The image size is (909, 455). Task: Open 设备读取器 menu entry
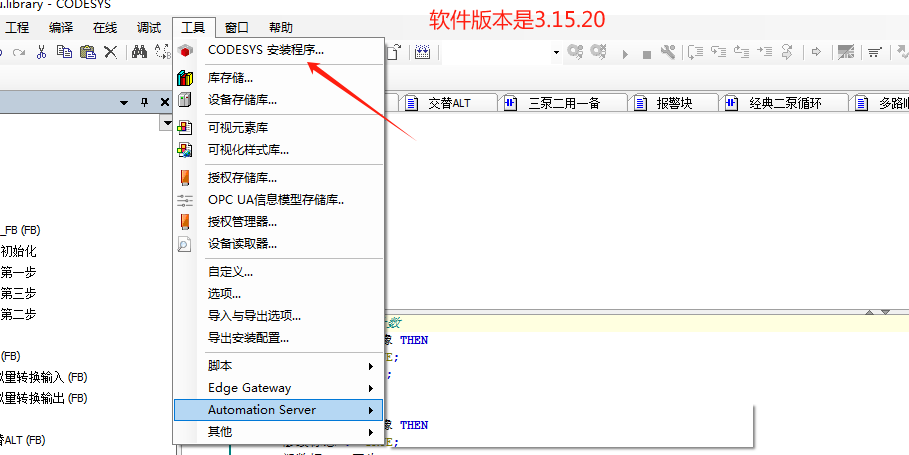[x=279, y=244]
